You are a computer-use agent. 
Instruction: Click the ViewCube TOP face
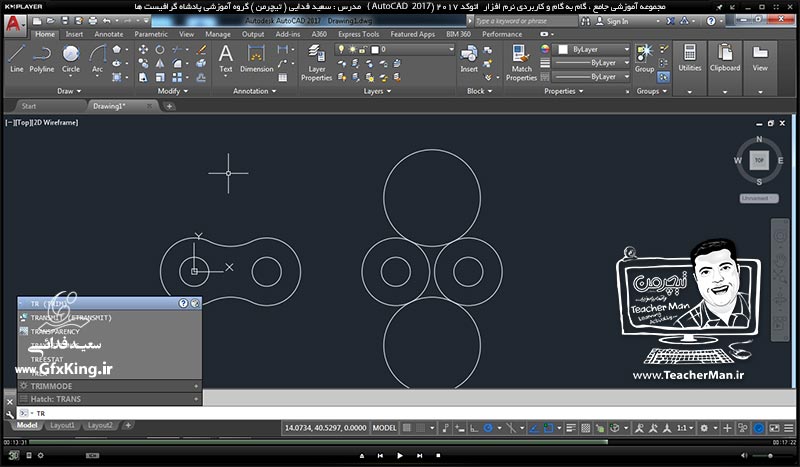759,160
